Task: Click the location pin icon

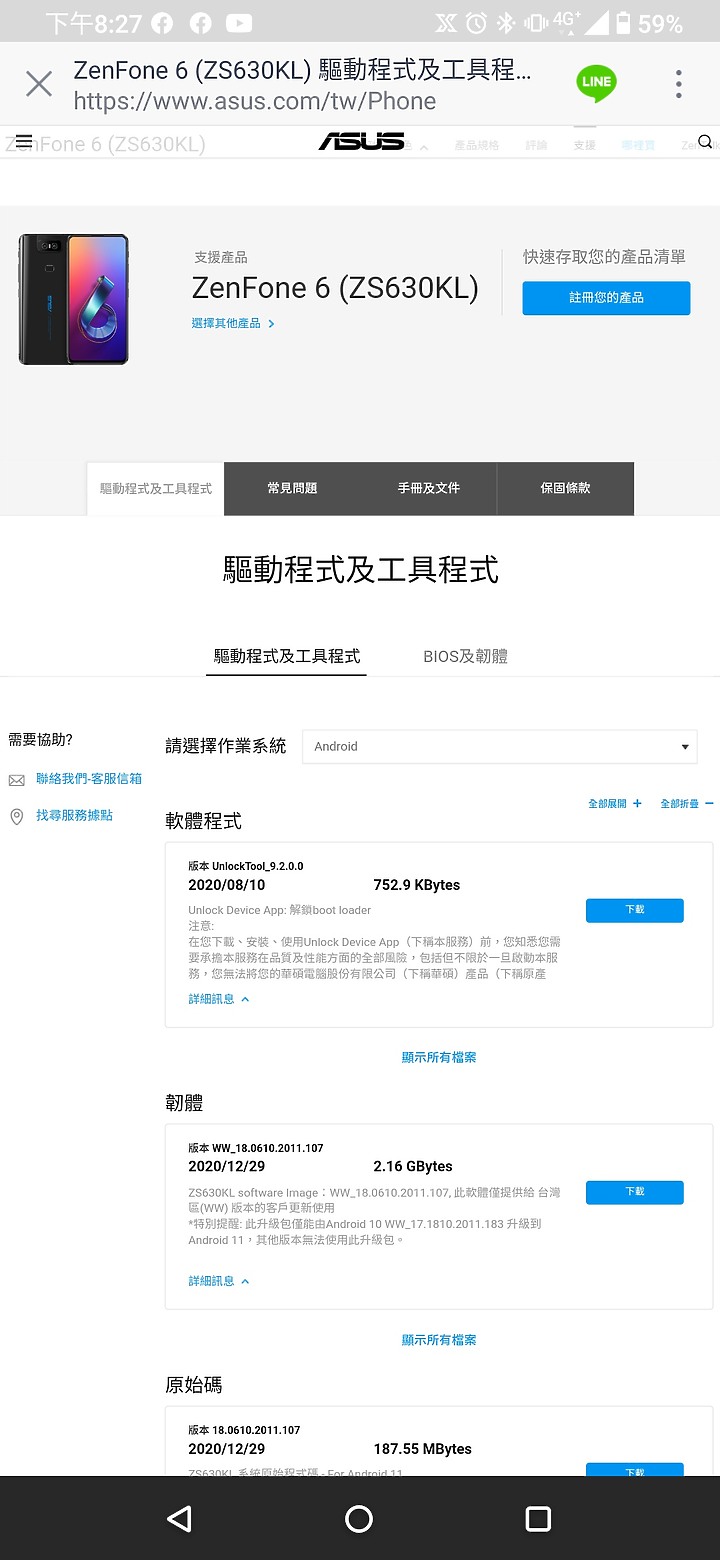Action: (x=17, y=817)
